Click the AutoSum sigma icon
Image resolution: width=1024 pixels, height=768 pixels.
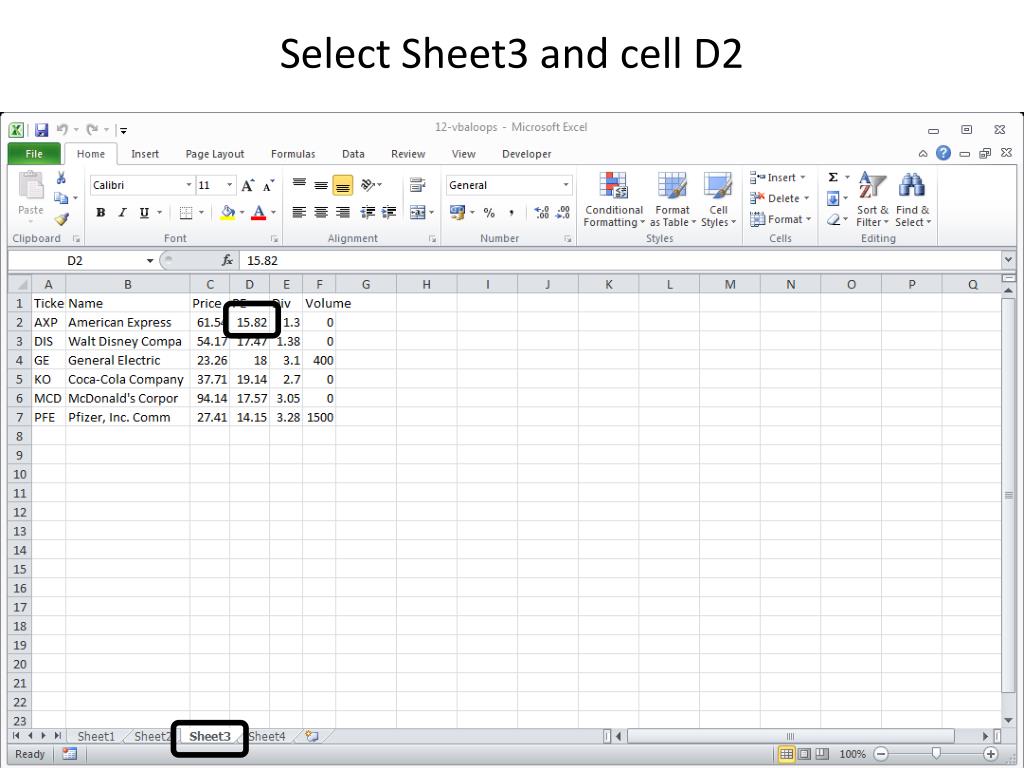point(833,178)
